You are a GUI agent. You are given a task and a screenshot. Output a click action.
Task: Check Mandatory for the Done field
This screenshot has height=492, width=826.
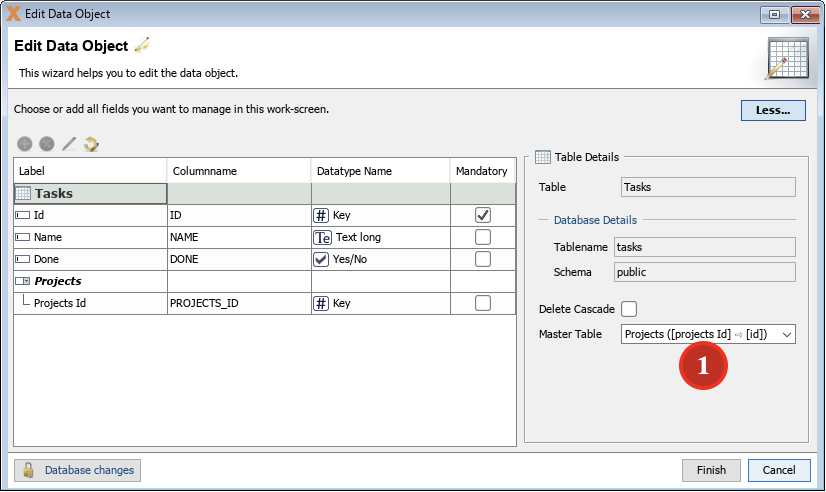(483, 259)
